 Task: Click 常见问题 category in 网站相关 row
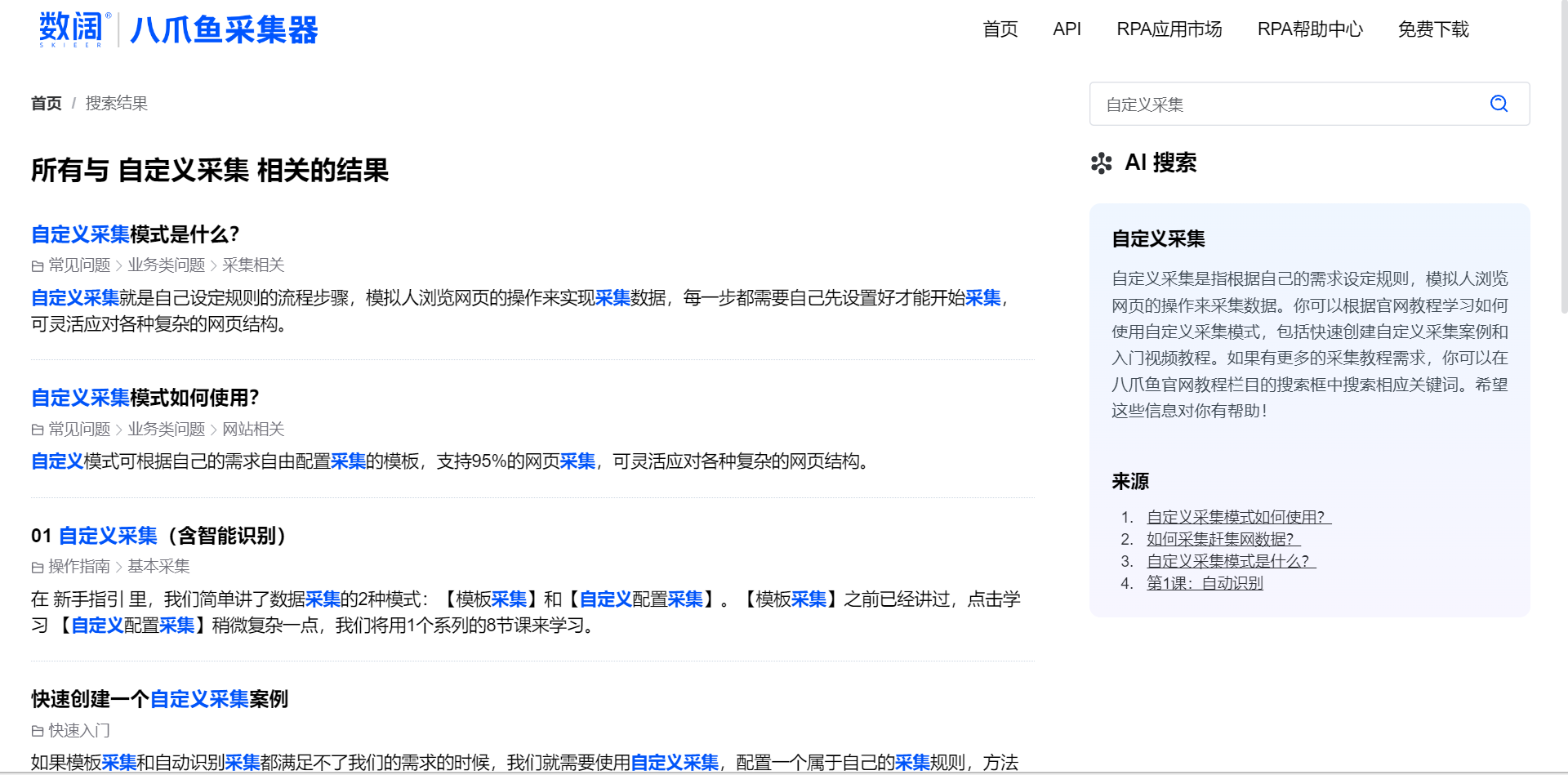coord(79,430)
